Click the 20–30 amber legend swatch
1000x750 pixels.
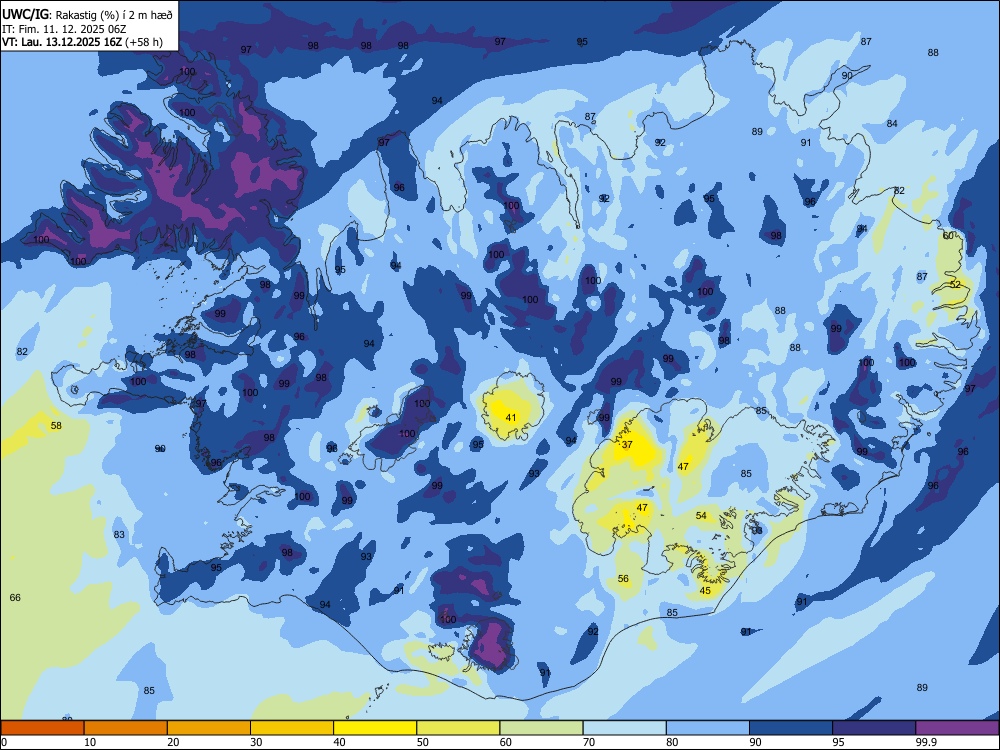pos(209,728)
